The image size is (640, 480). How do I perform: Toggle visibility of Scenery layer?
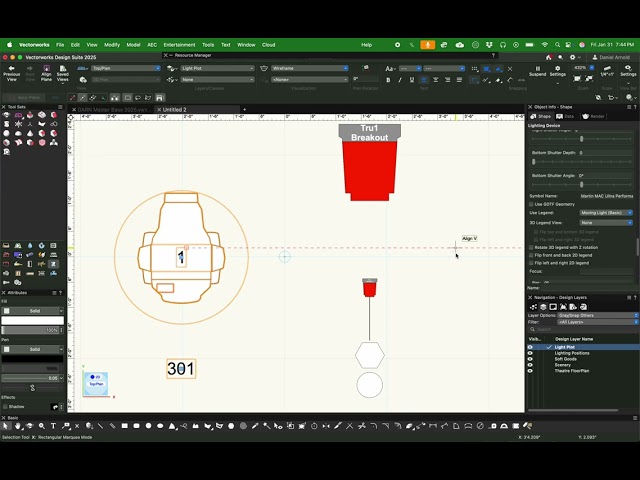(x=530, y=365)
